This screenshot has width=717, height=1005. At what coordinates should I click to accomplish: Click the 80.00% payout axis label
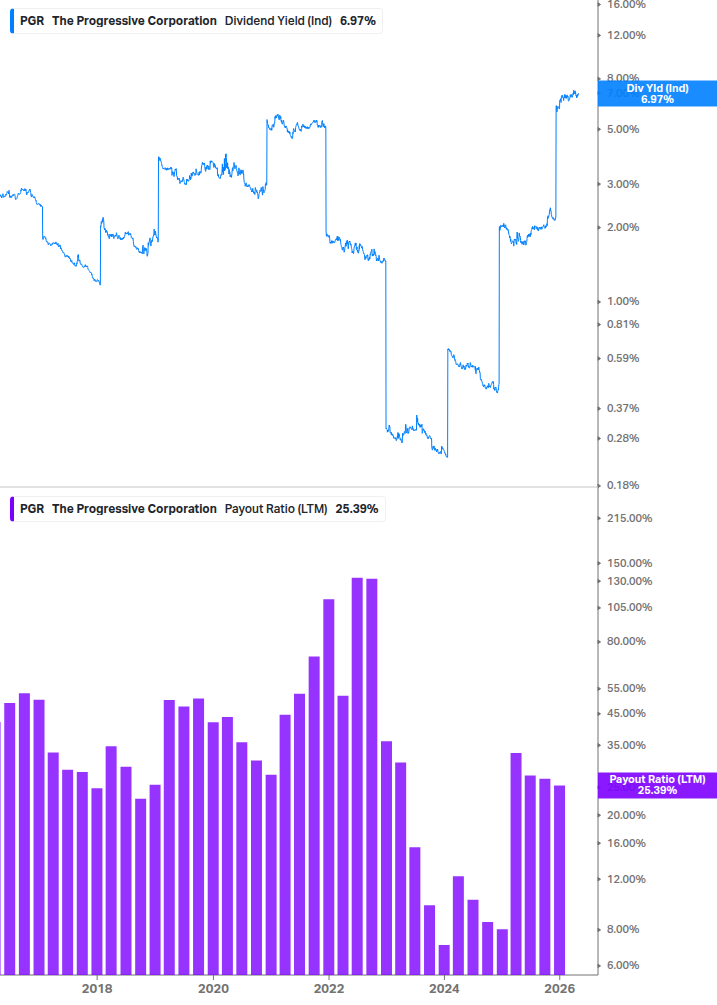pos(626,642)
